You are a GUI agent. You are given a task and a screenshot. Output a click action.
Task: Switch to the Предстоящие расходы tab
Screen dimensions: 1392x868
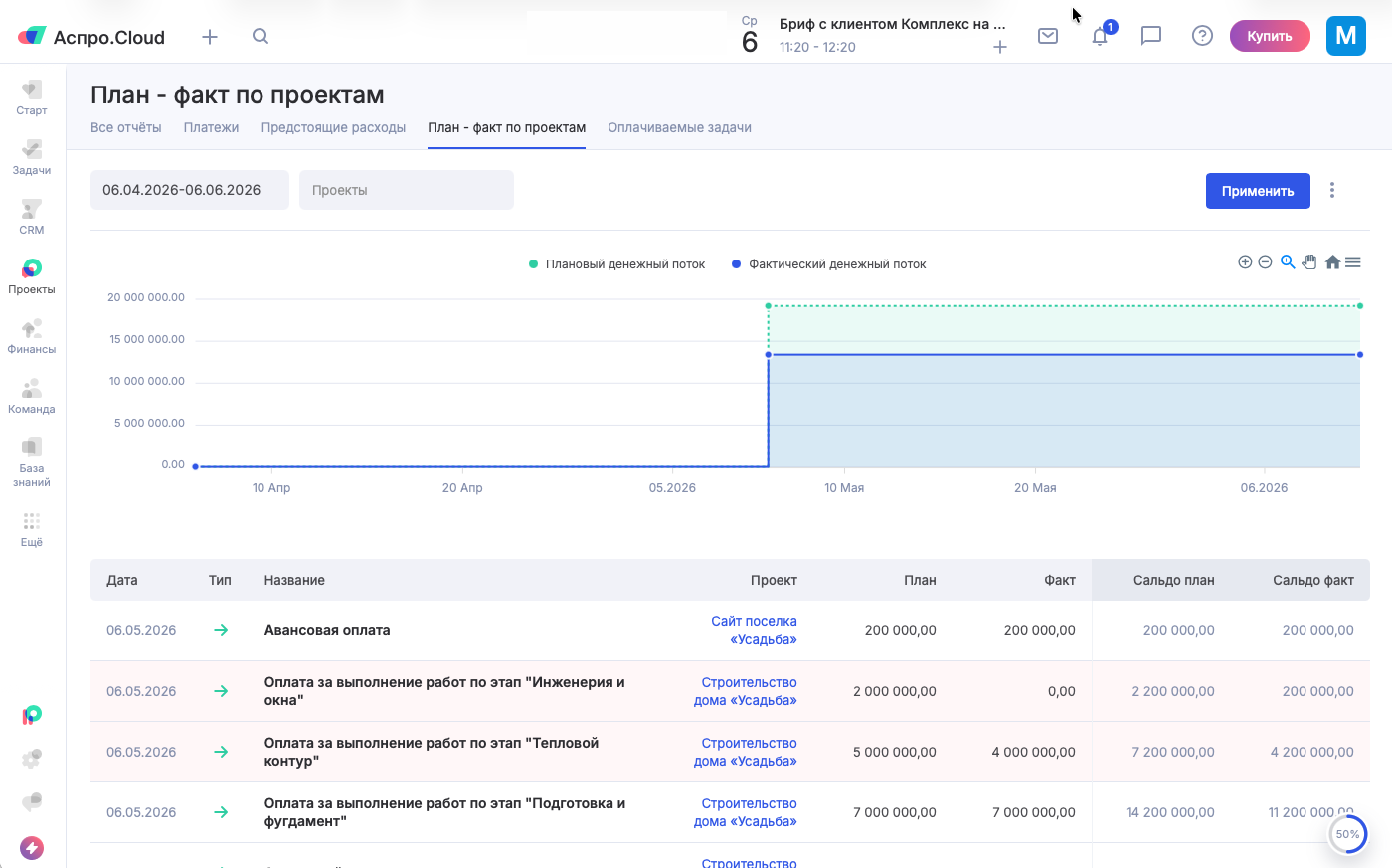tap(334, 128)
